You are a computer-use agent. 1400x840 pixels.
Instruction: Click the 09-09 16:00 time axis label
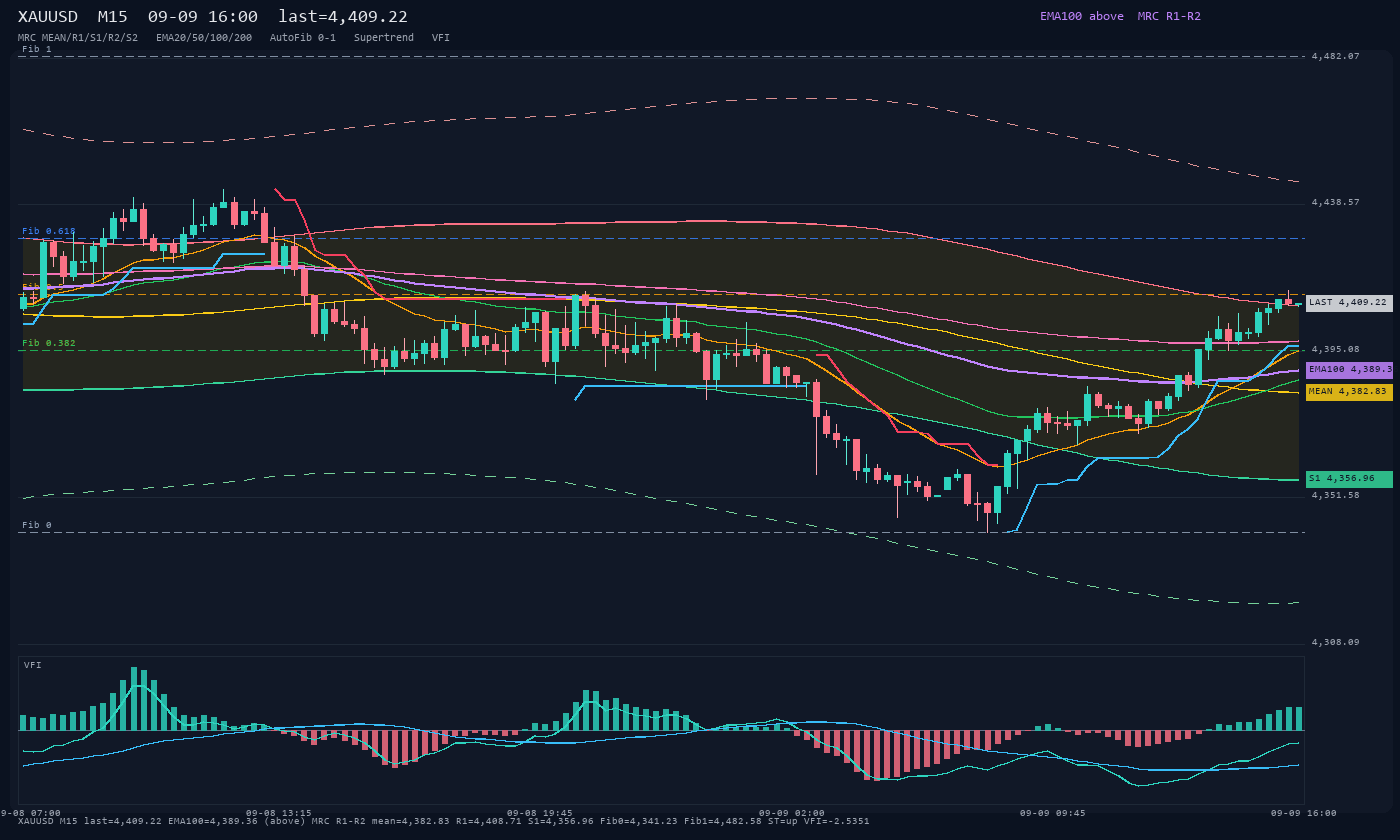point(1304,813)
